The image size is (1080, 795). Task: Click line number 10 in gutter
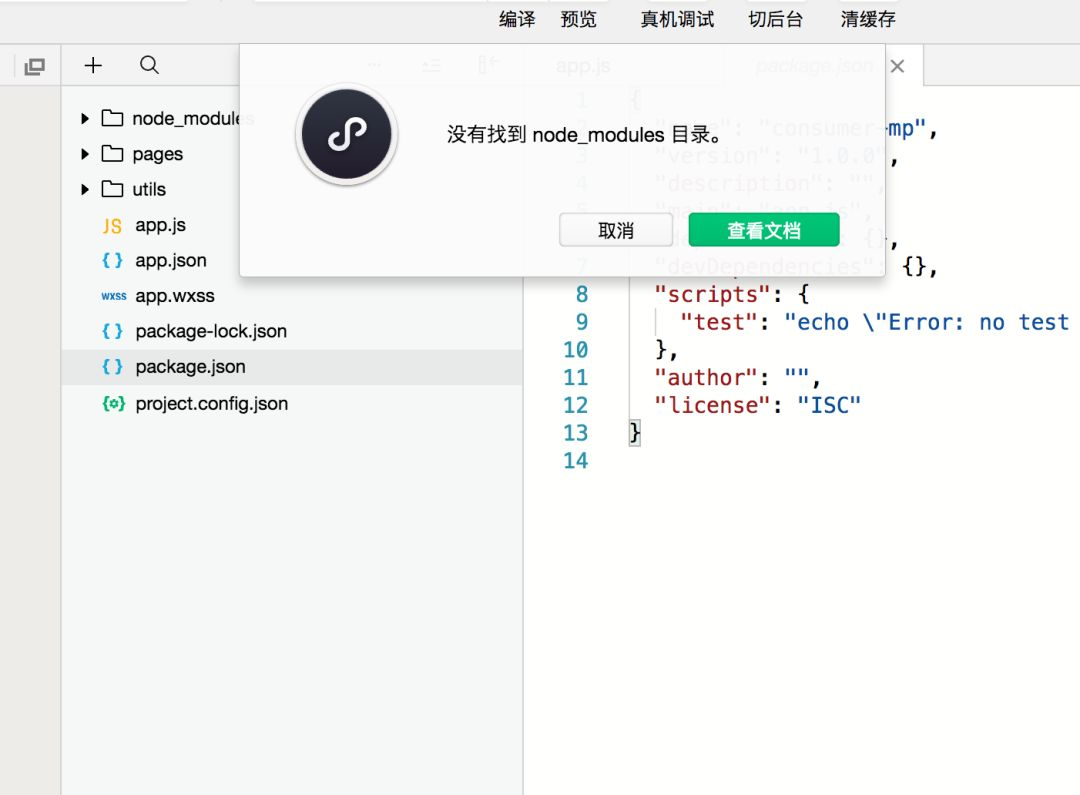576,350
